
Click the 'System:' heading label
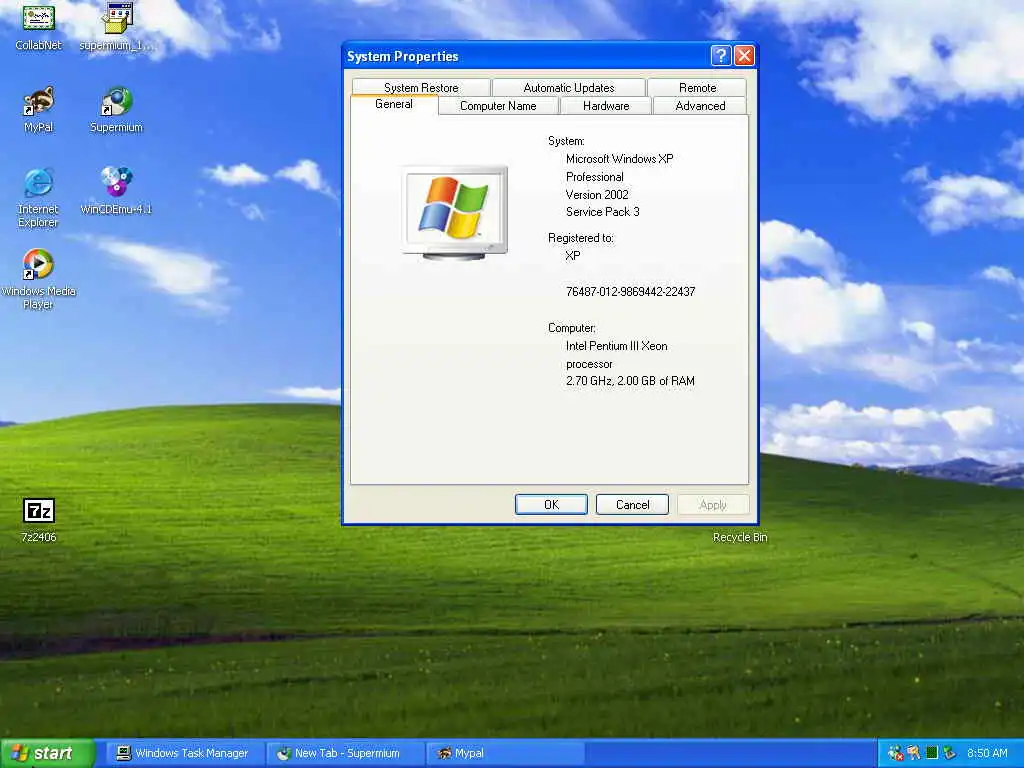point(566,141)
